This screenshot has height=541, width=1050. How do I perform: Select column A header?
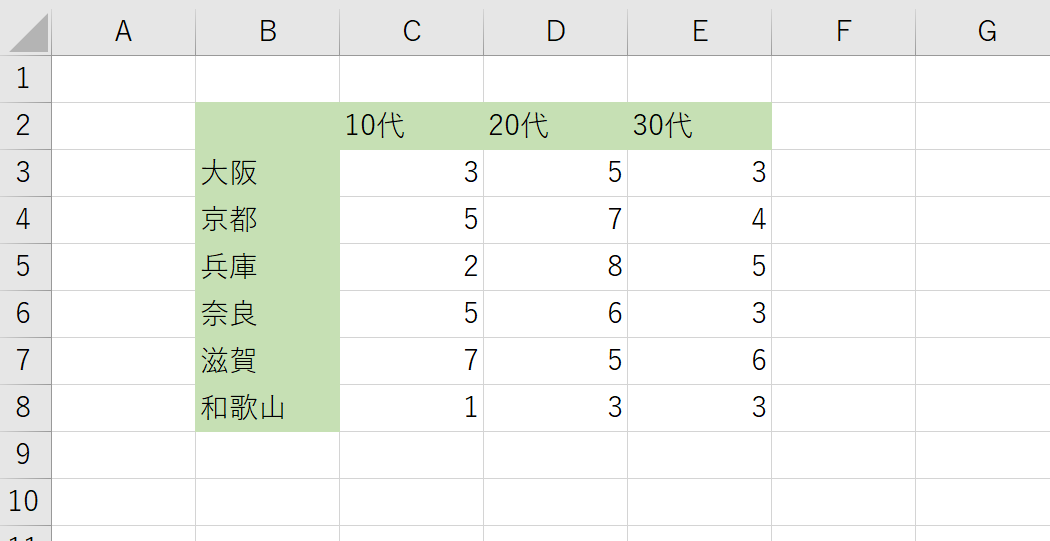(123, 31)
